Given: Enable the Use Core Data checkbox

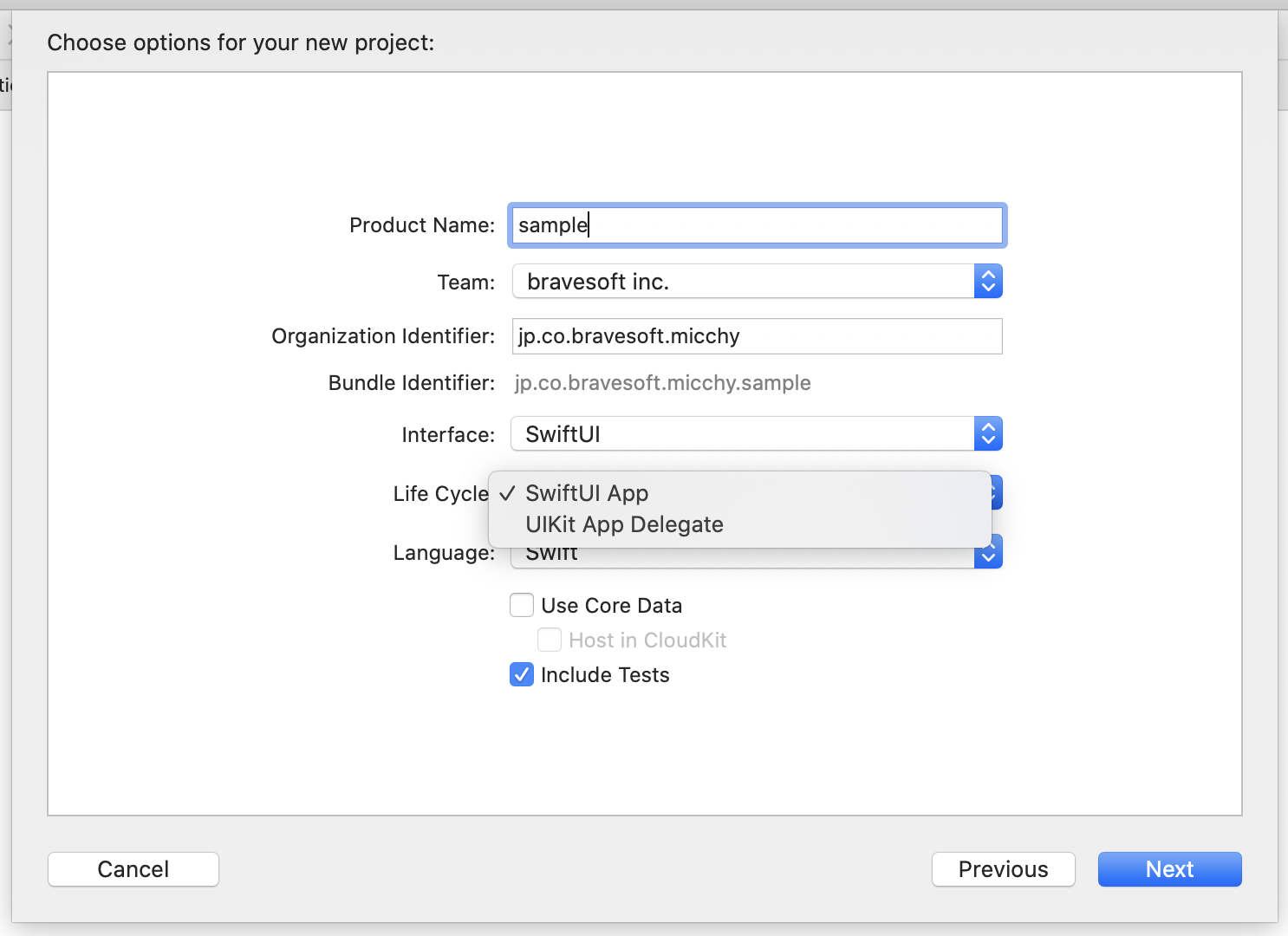Looking at the screenshot, I should pyautogui.click(x=521, y=605).
